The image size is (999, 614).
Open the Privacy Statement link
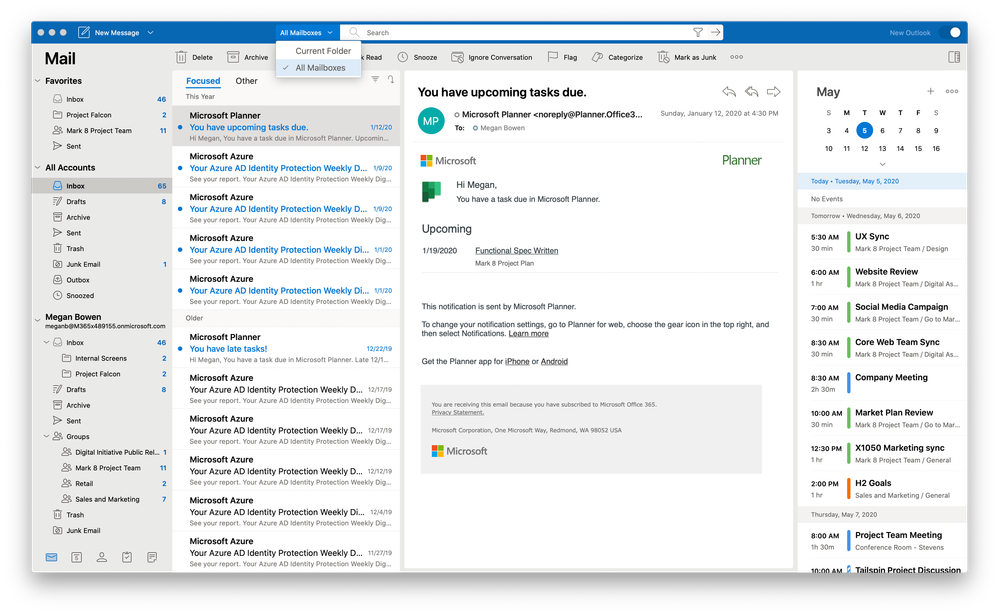pos(457,413)
